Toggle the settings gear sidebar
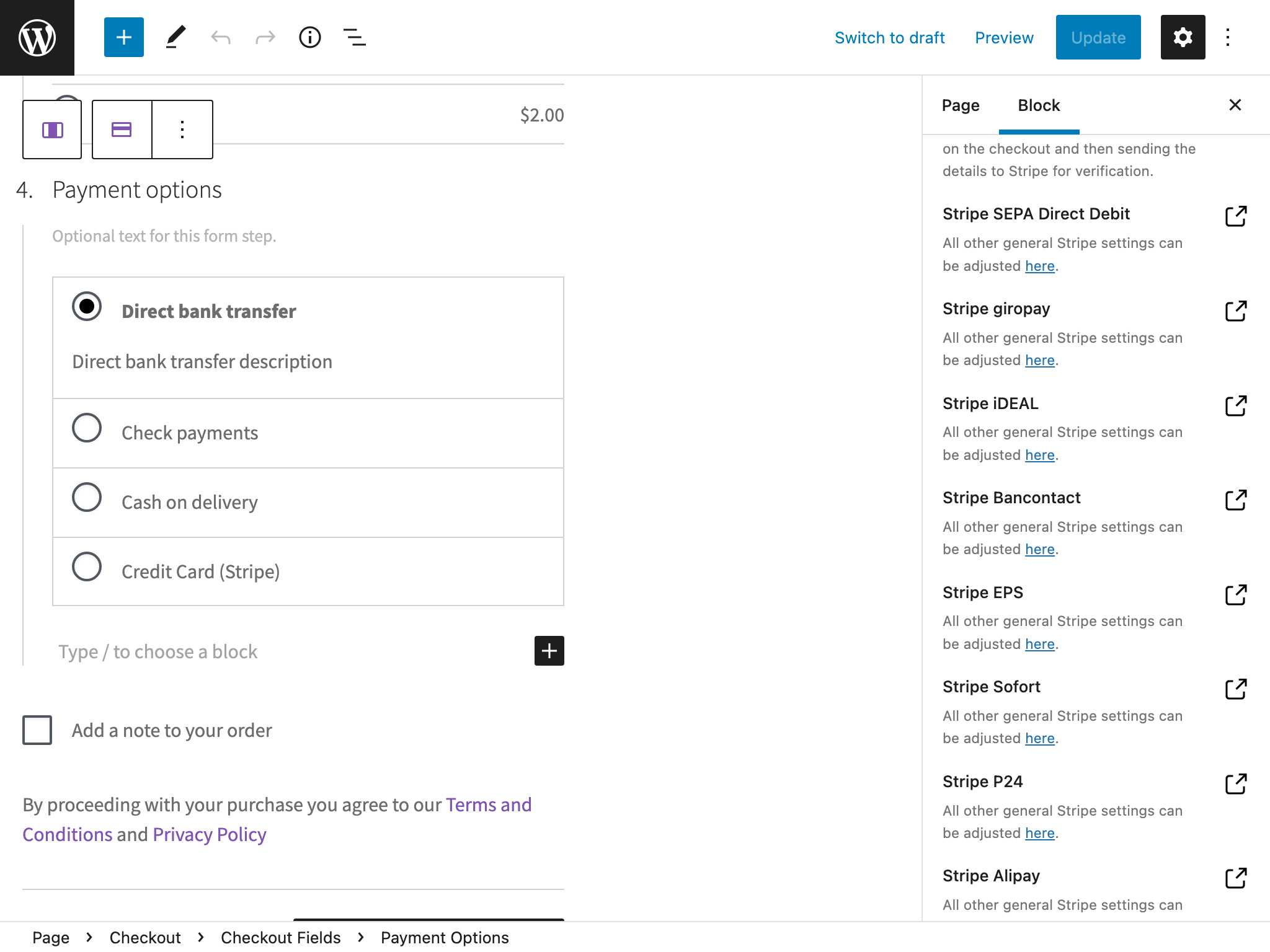The height and width of the screenshot is (952, 1270). click(x=1183, y=37)
